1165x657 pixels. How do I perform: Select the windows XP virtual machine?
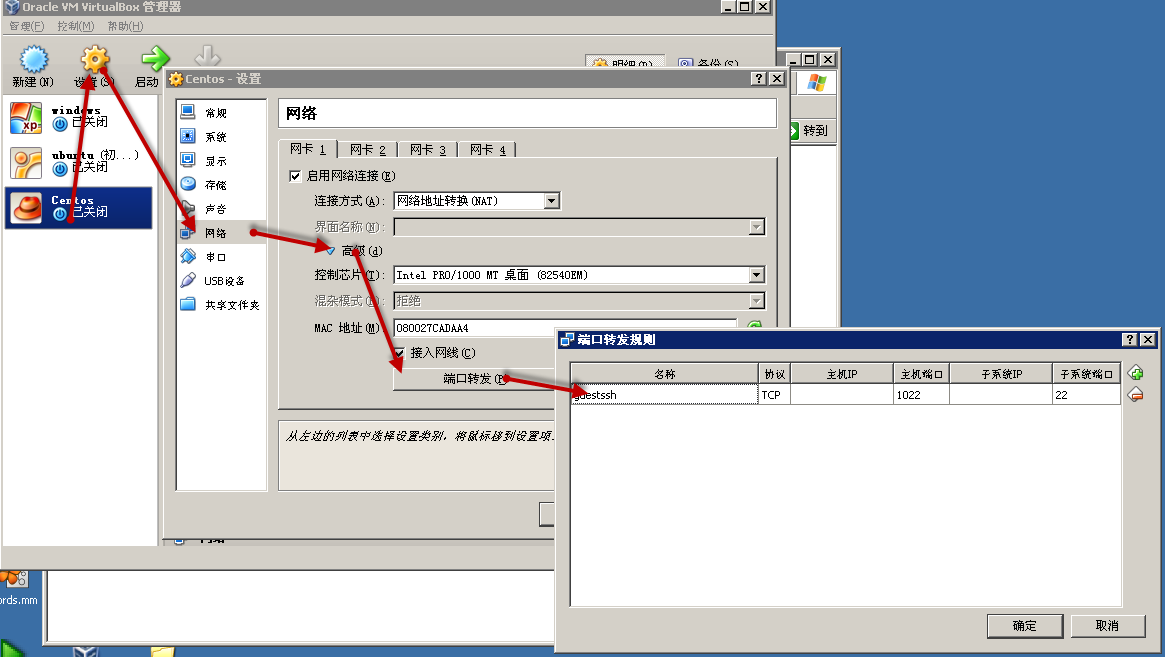(x=79, y=117)
